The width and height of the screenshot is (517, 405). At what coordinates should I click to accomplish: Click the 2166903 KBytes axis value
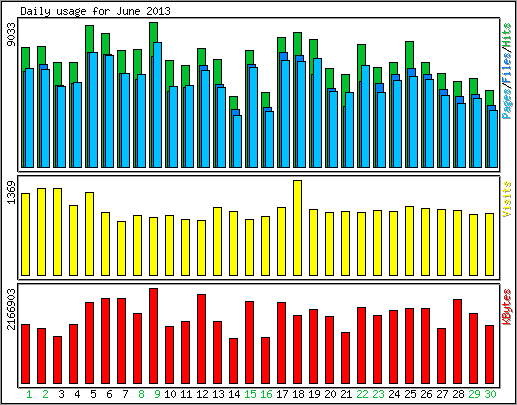[11, 309]
